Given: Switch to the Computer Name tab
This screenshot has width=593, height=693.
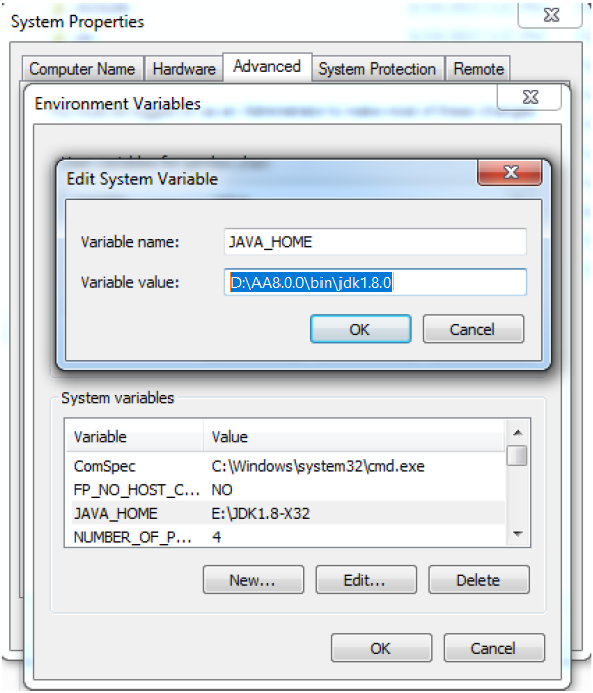Looking at the screenshot, I should click(x=82, y=69).
